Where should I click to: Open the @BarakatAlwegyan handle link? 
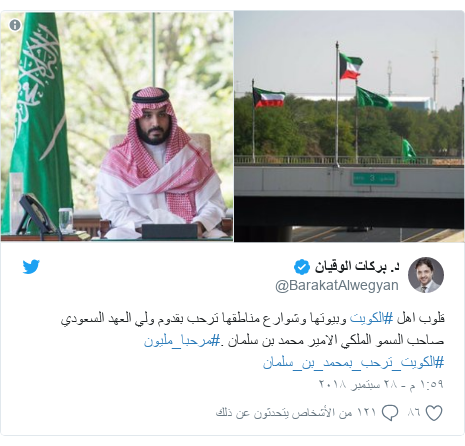[337, 286]
